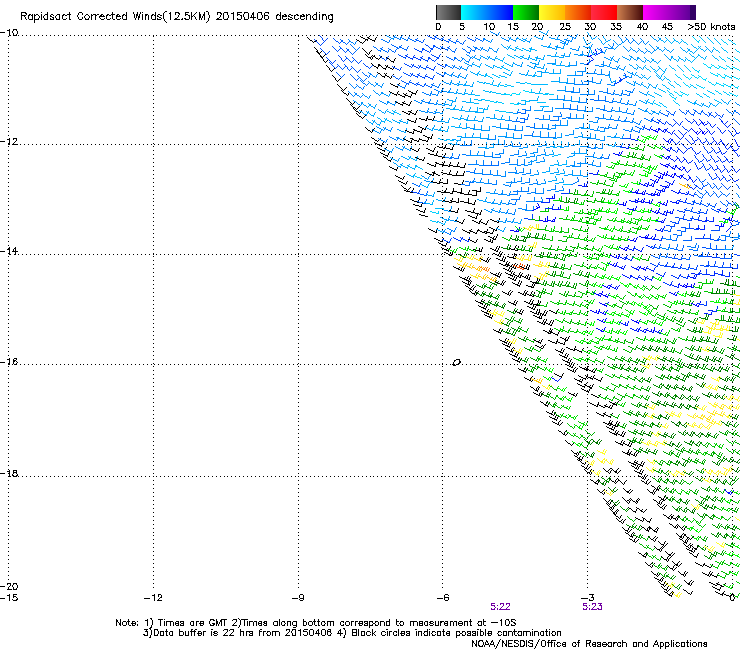Click the cyan-blue 5-15 knots color segment

(487, 12)
